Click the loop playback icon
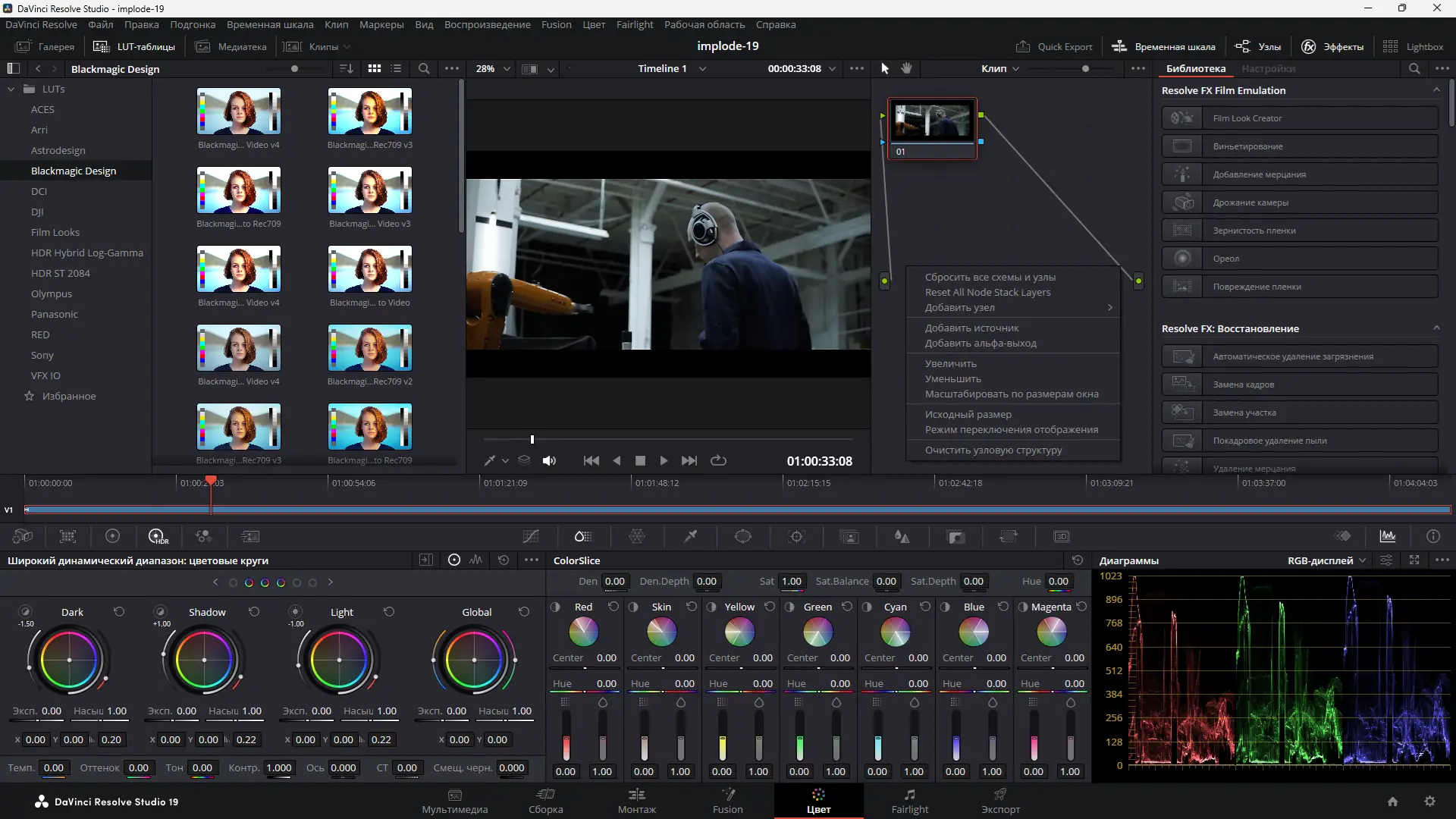1456x819 pixels. click(x=718, y=460)
